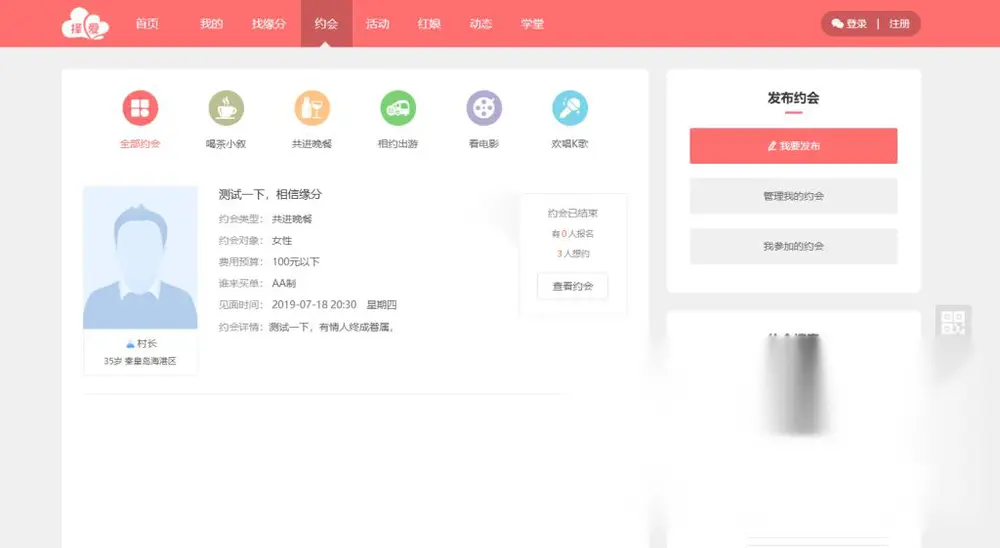
Task: Click the site heart-shaped logo
Action: tap(85, 24)
